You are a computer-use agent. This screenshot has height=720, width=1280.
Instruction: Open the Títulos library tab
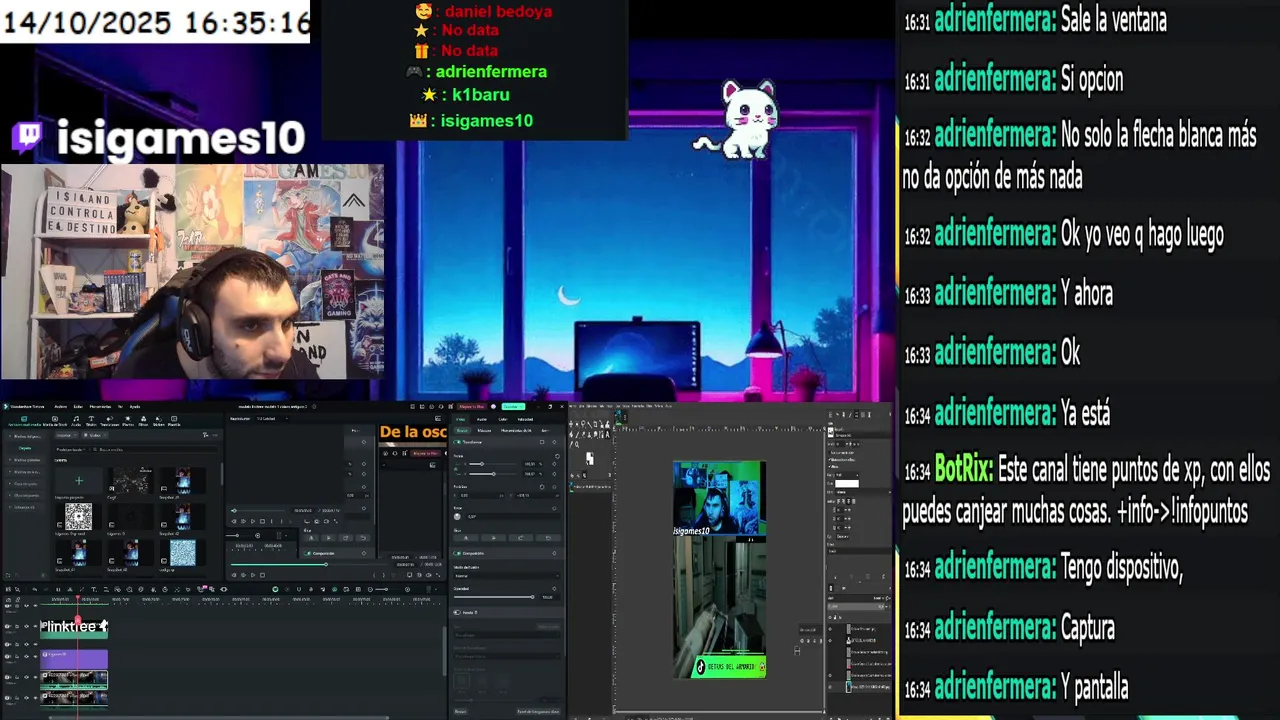click(91, 421)
